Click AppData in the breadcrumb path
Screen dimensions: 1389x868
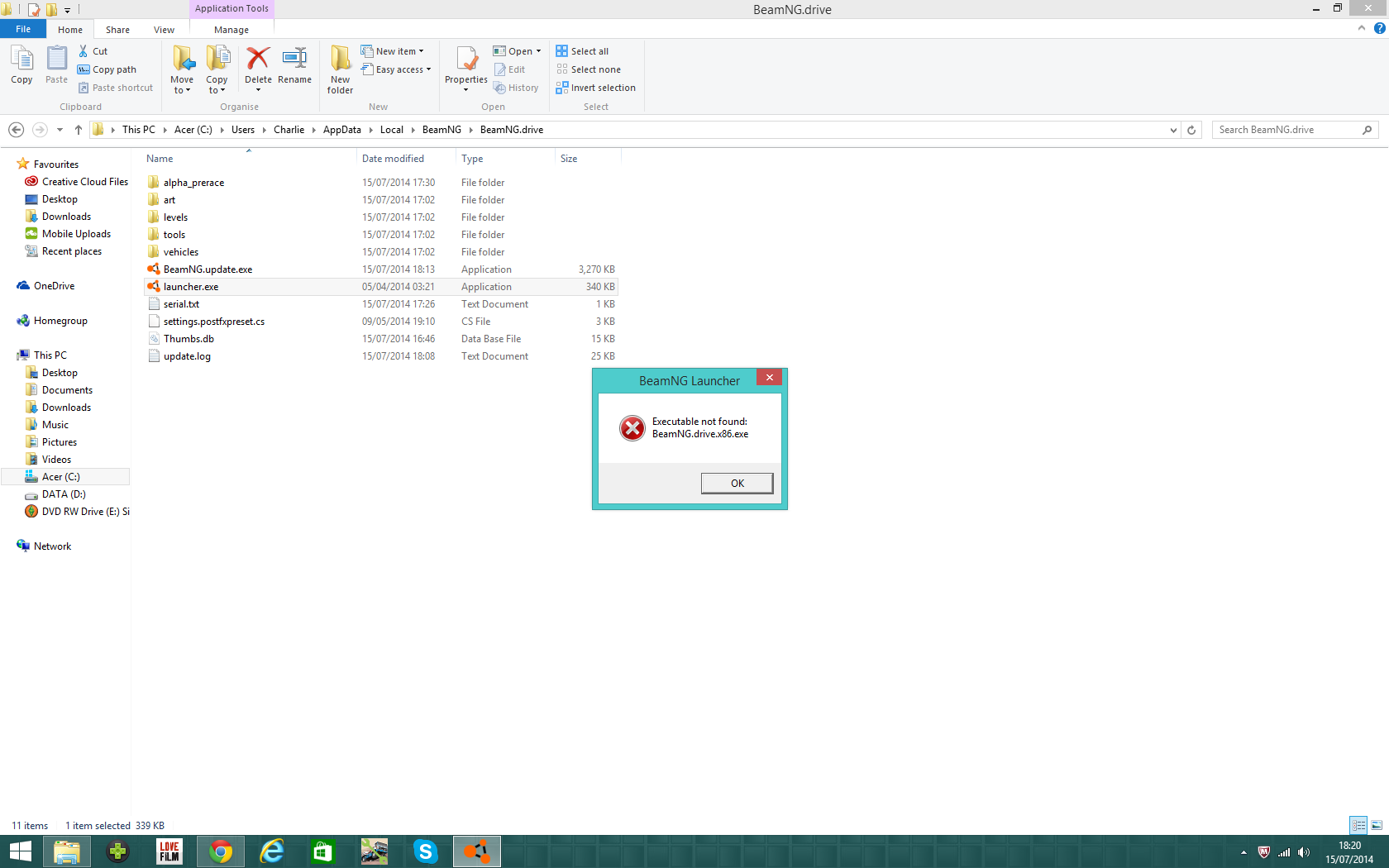tap(342, 130)
